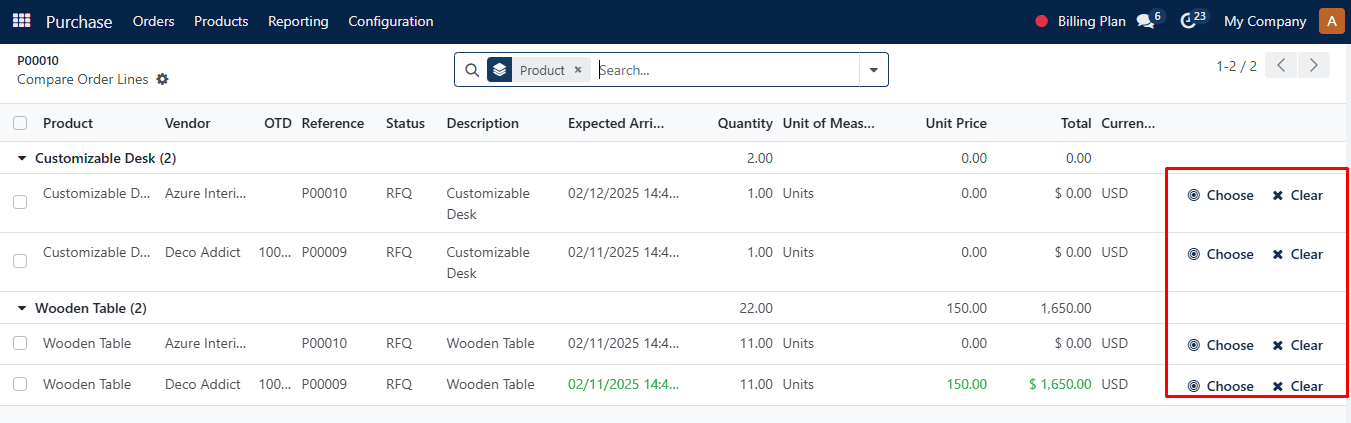Sort by the Product column header
This screenshot has width=1351, height=423.
point(68,123)
